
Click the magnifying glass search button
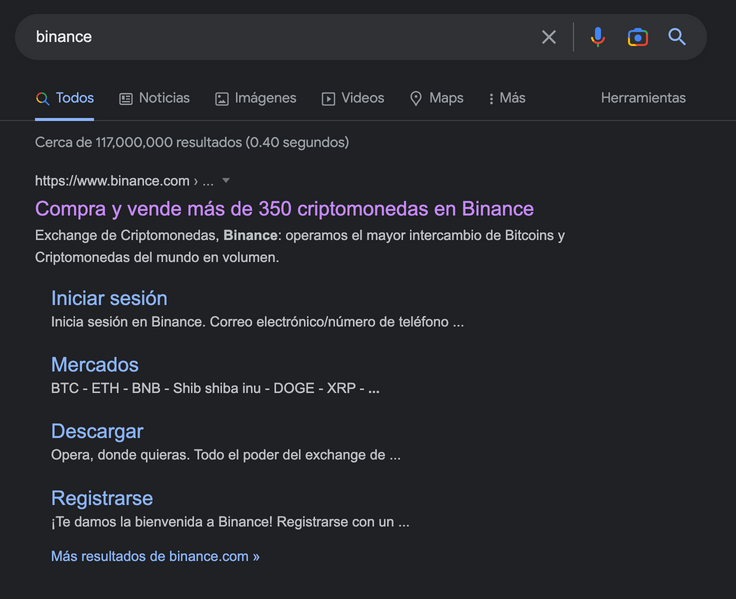pos(677,37)
